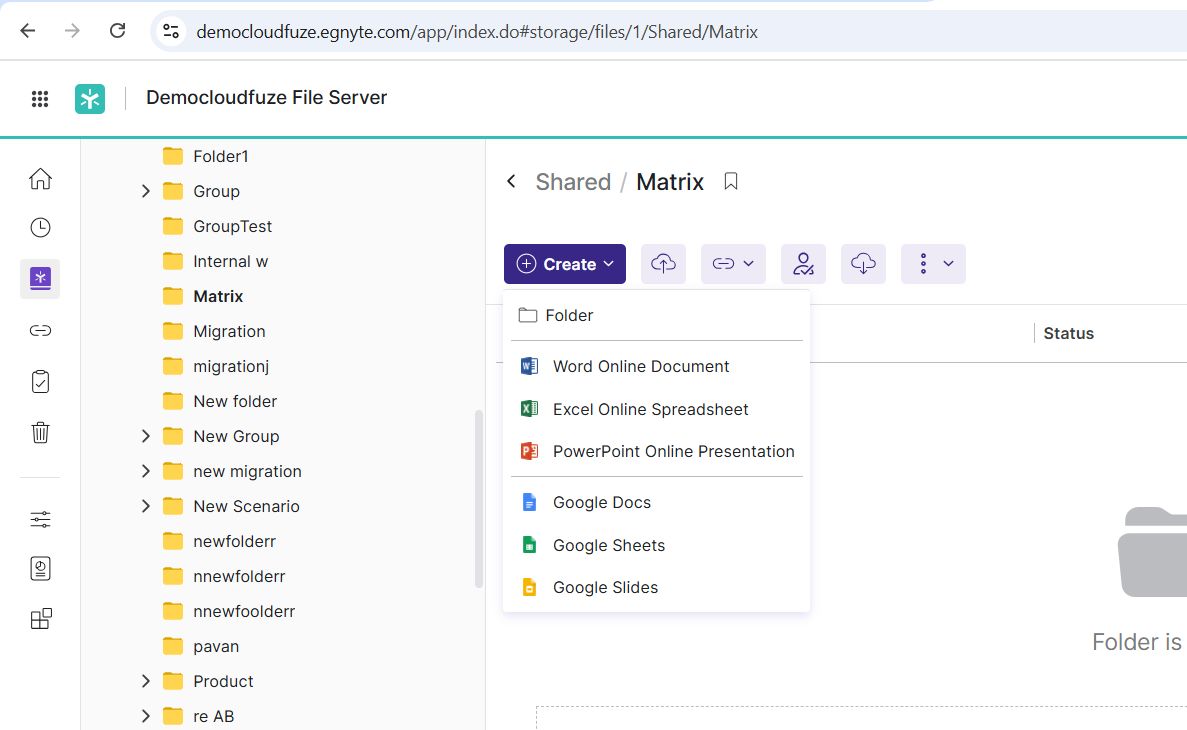Click the Egnyte logo icon
Screen dimensions: 1187x730
[x=90, y=98]
